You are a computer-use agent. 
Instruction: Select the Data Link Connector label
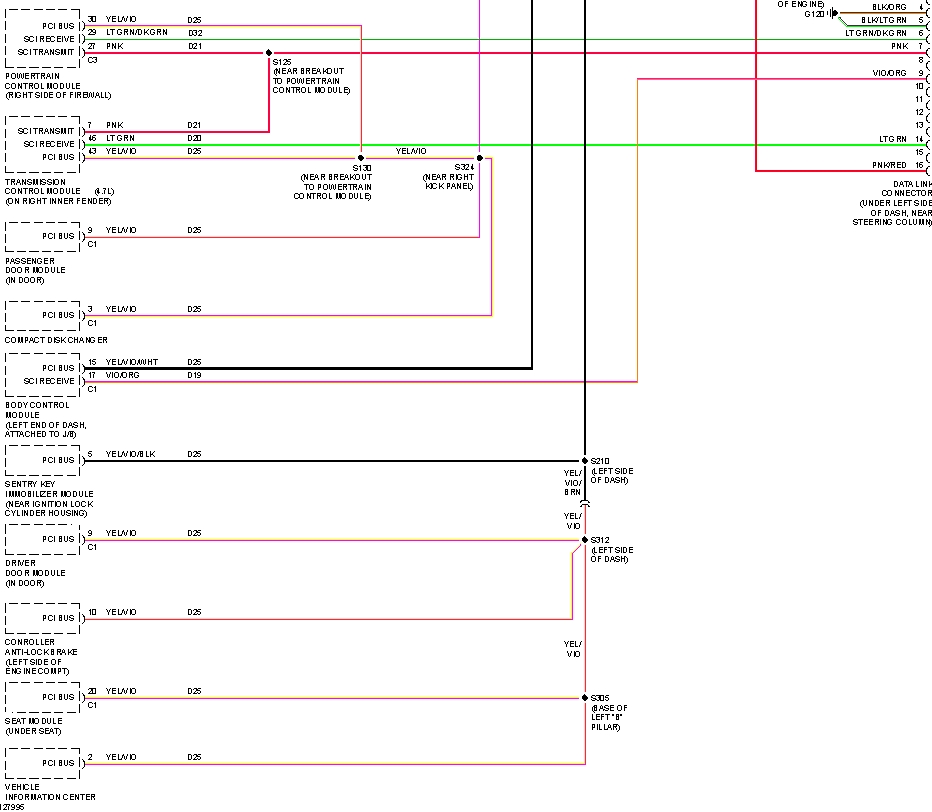coord(893,203)
